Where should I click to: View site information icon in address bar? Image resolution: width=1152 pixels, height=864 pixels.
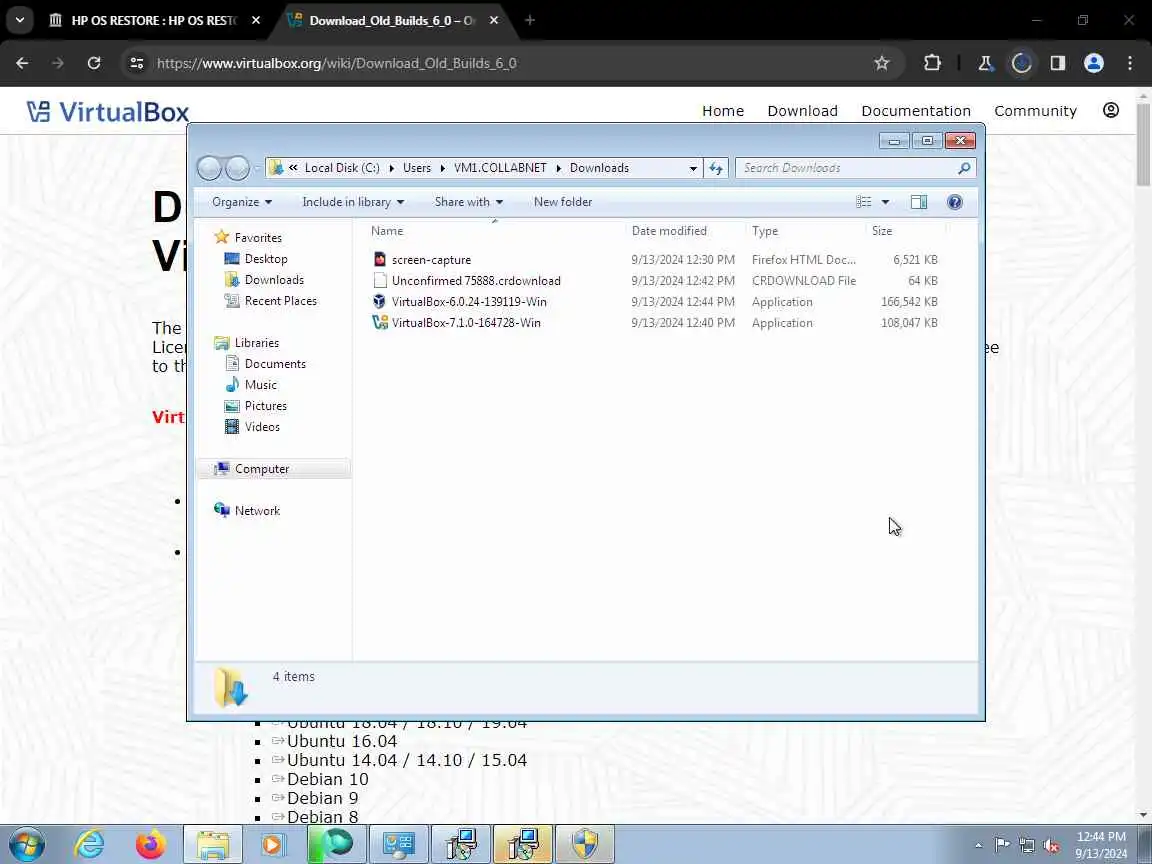click(x=137, y=63)
